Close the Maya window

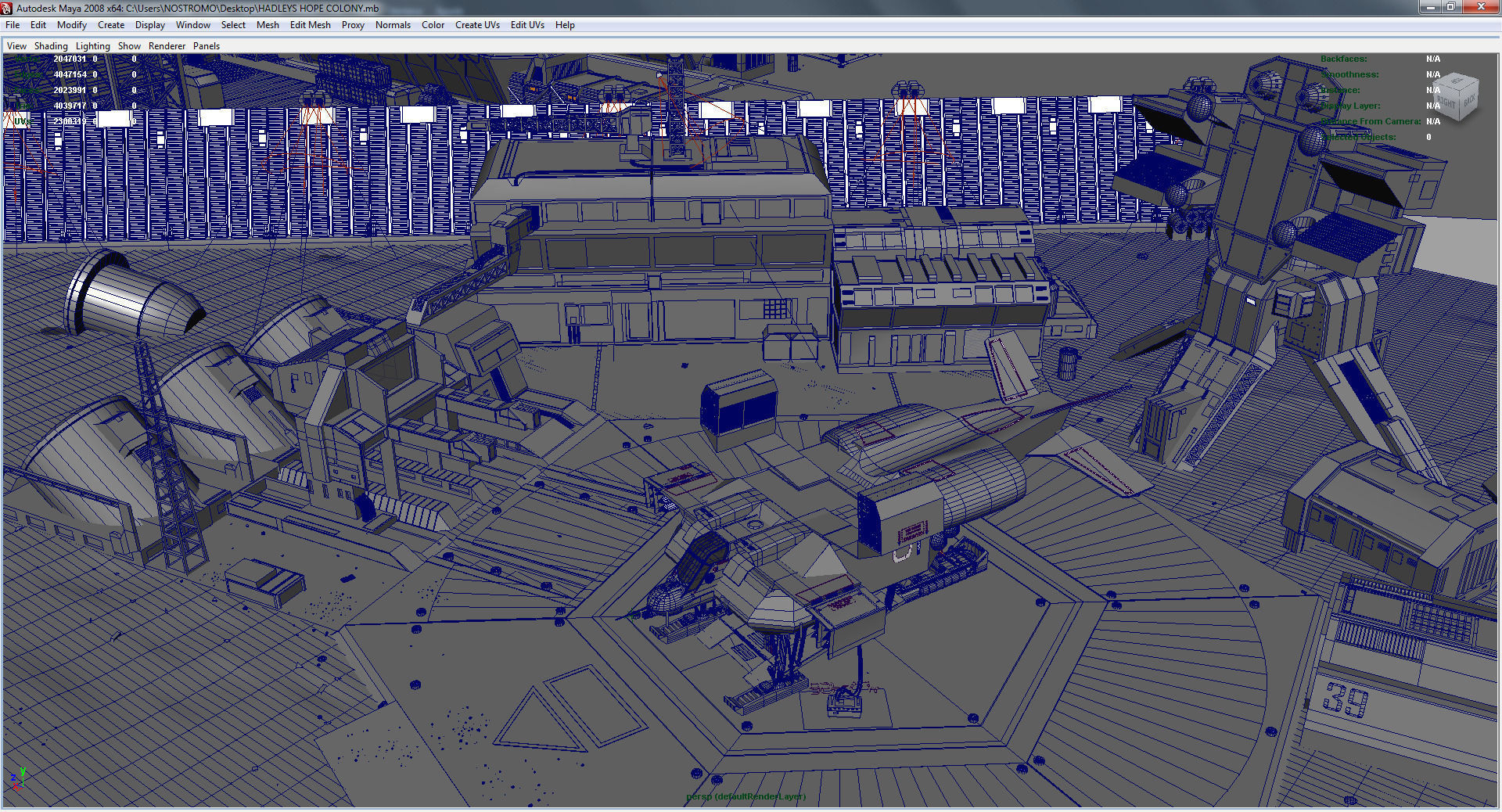coord(1480,7)
